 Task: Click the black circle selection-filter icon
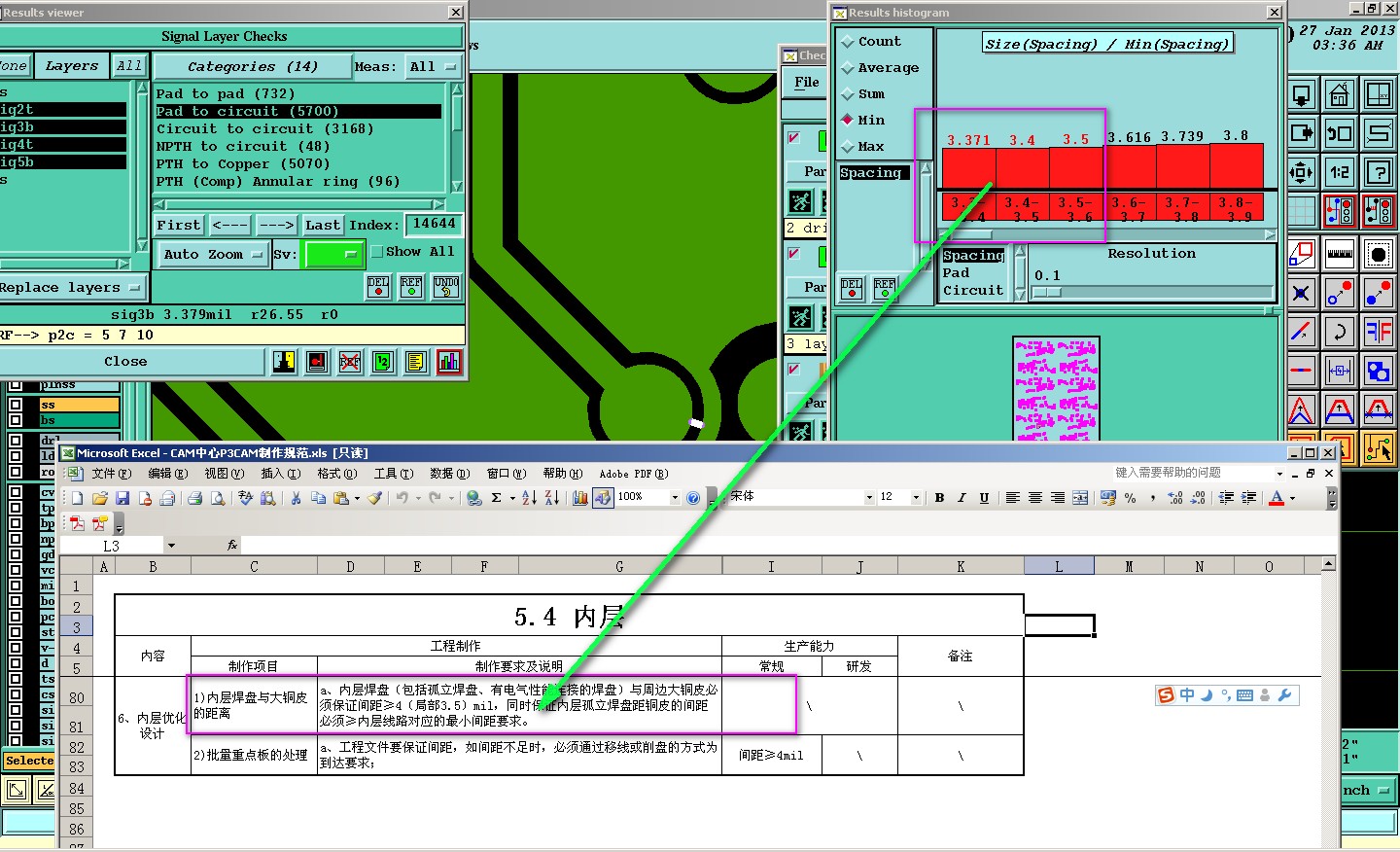tap(1379, 254)
